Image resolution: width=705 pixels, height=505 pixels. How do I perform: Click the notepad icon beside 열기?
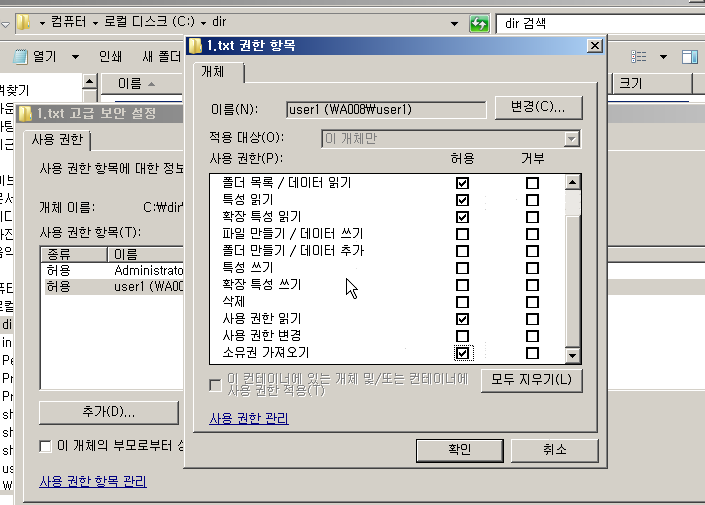[x=20, y=57]
